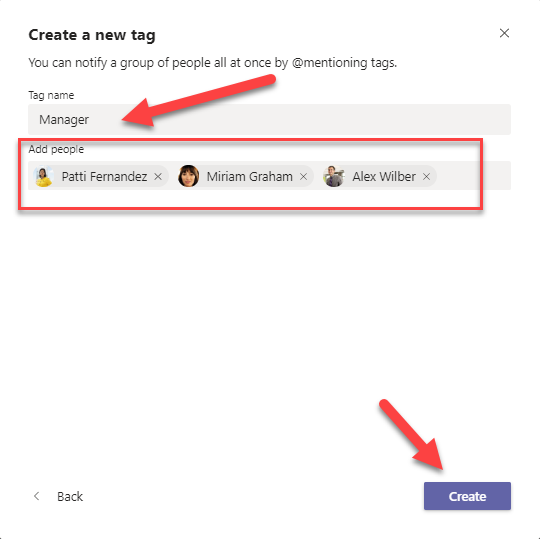Go back using the Back text link
Screen dimensions: 540x539
70,496
